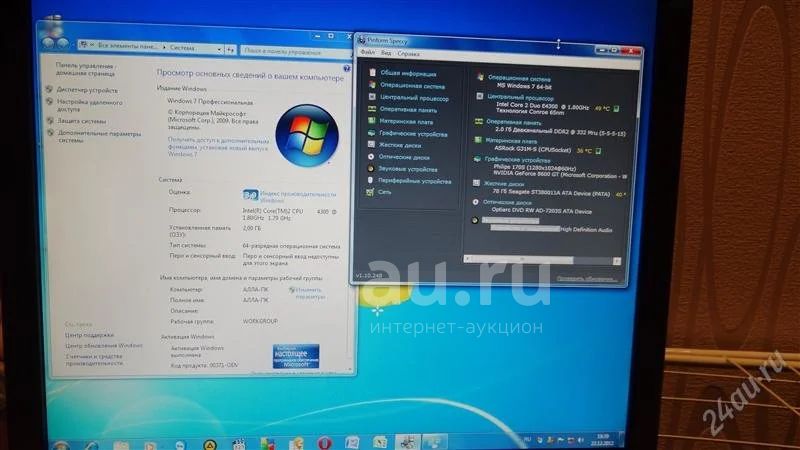The width and height of the screenshot is (800, 450).
Task: Click Жесткие диски icon in Speccy sidebar
Action: coord(371,144)
